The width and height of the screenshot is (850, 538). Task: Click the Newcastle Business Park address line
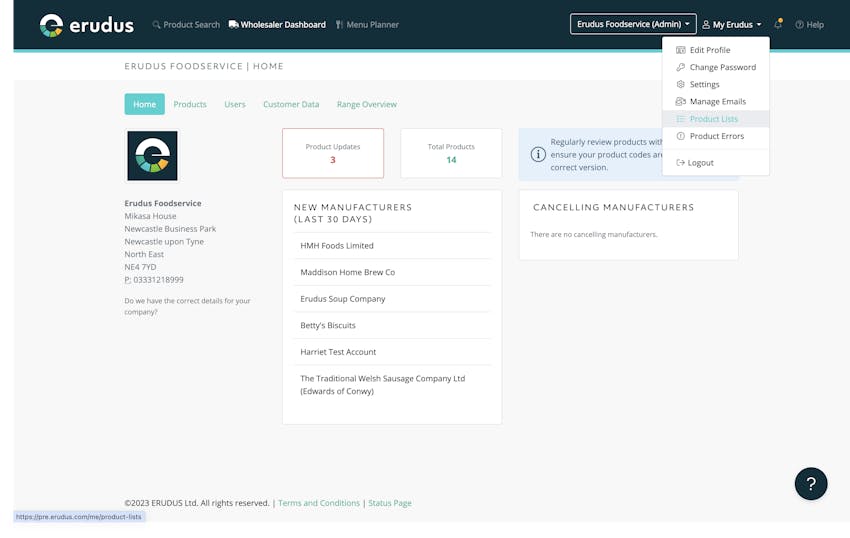pos(170,229)
